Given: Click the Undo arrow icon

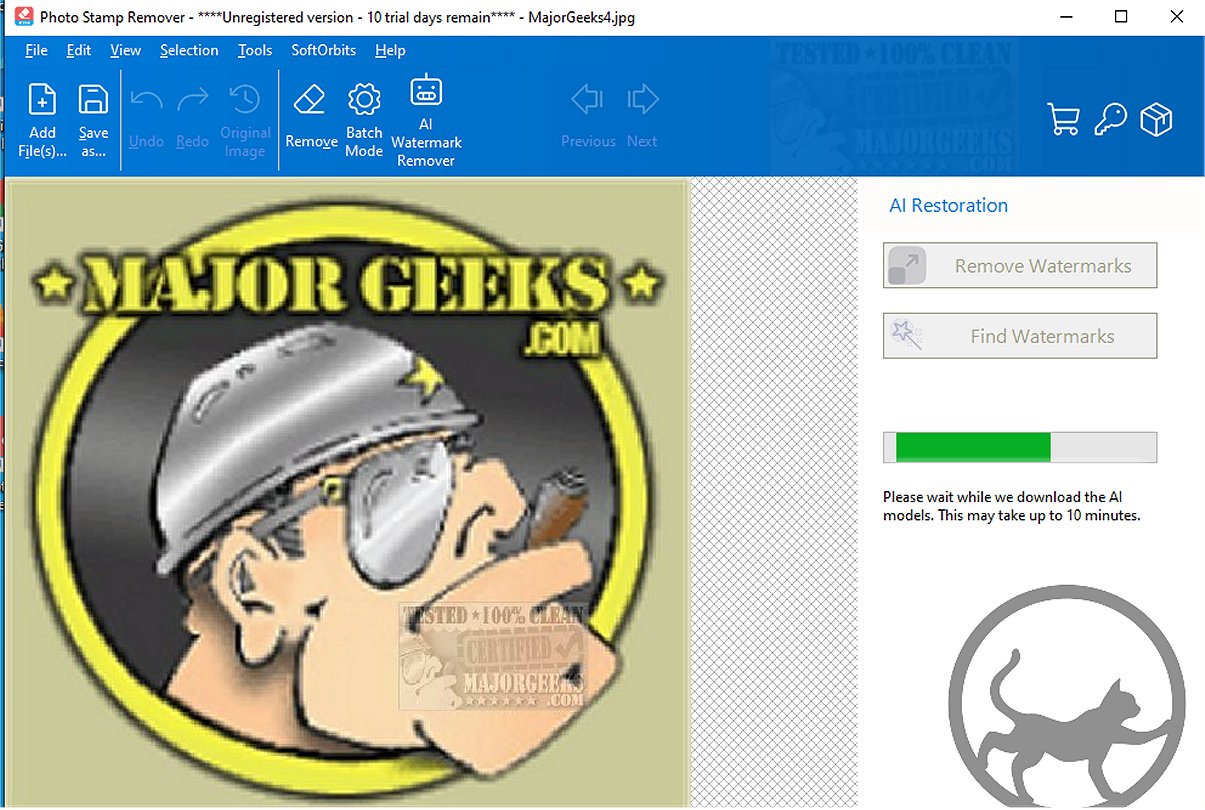Looking at the screenshot, I should (147, 100).
